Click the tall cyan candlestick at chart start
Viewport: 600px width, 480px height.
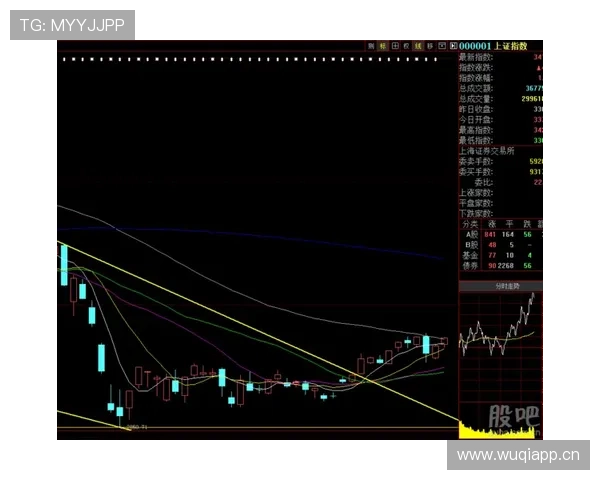(64, 265)
